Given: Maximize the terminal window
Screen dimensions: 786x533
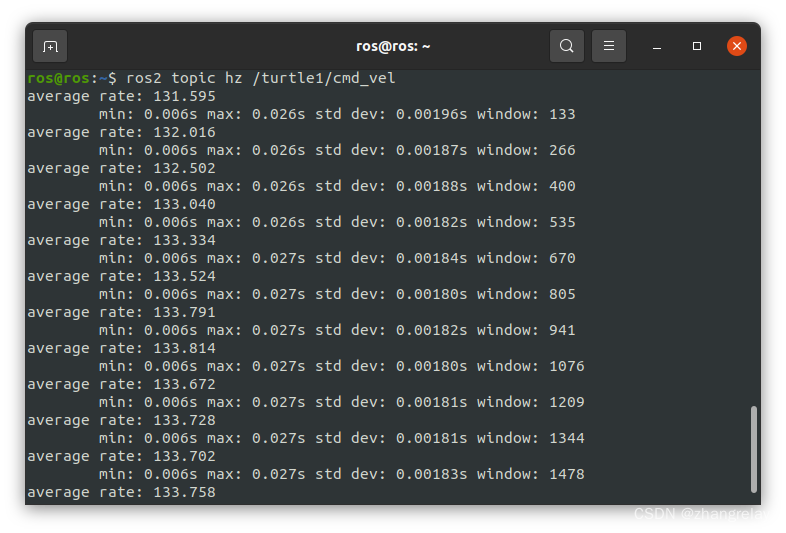Looking at the screenshot, I should click(697, 46).
